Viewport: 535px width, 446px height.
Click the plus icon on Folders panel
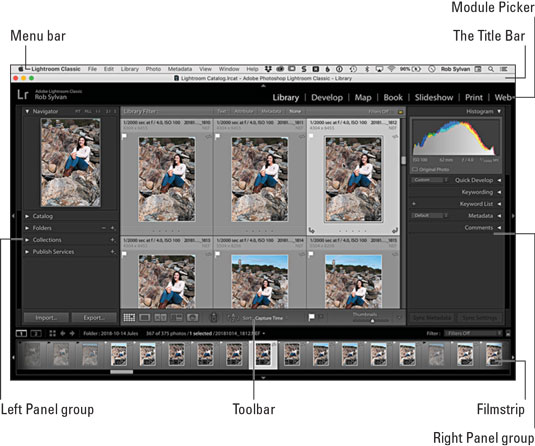[x=113, y=228]
